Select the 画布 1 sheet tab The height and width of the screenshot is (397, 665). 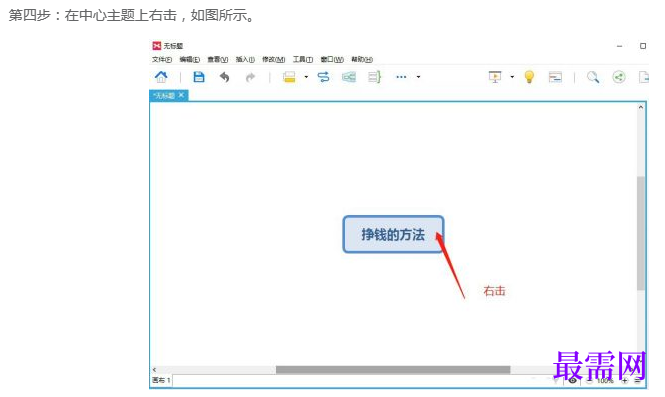tap(161, 380)
